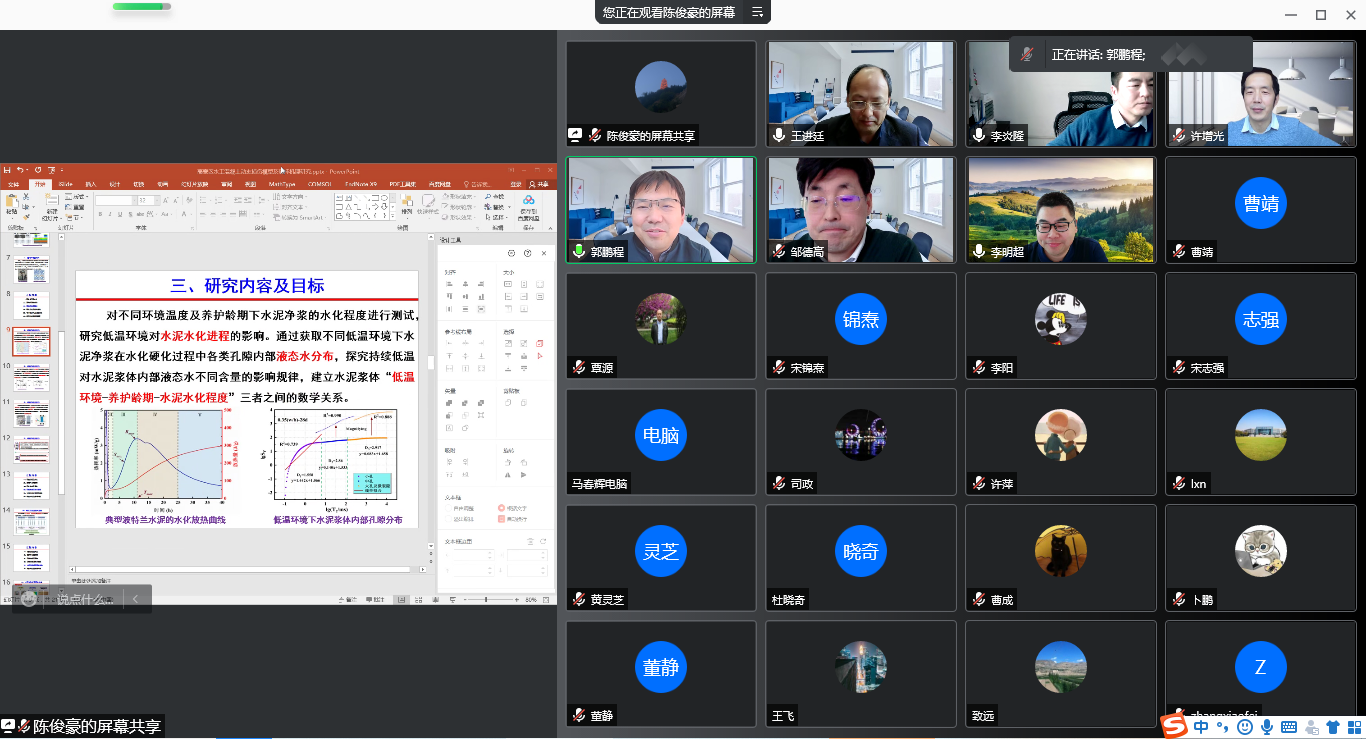The height and width of the screenshot is (739, 1366).
Task: Click the 电脑 avatar of 马春辉电脑
Action: (x=661, y=436)
